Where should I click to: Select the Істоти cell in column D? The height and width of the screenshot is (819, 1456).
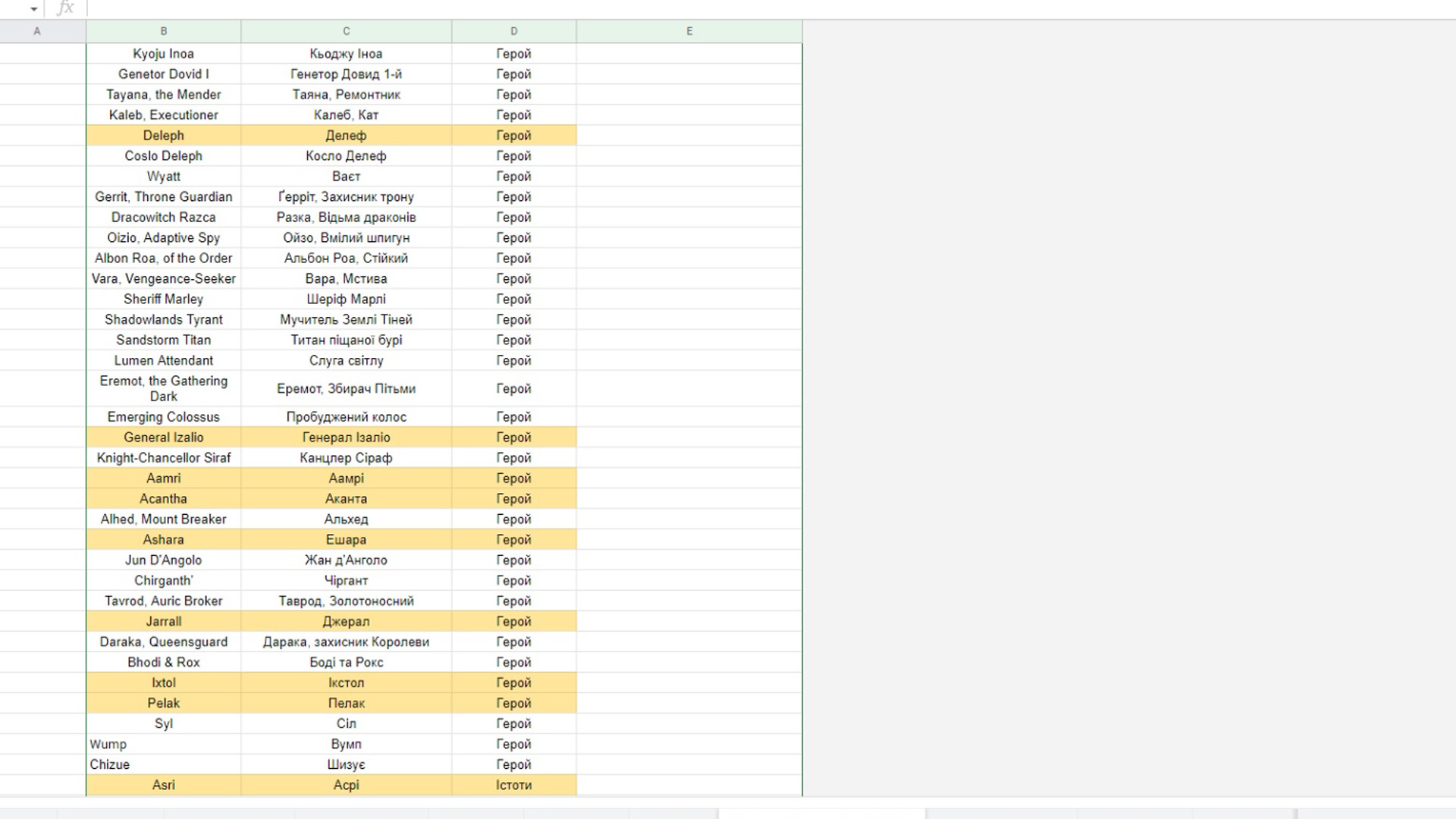513,786
